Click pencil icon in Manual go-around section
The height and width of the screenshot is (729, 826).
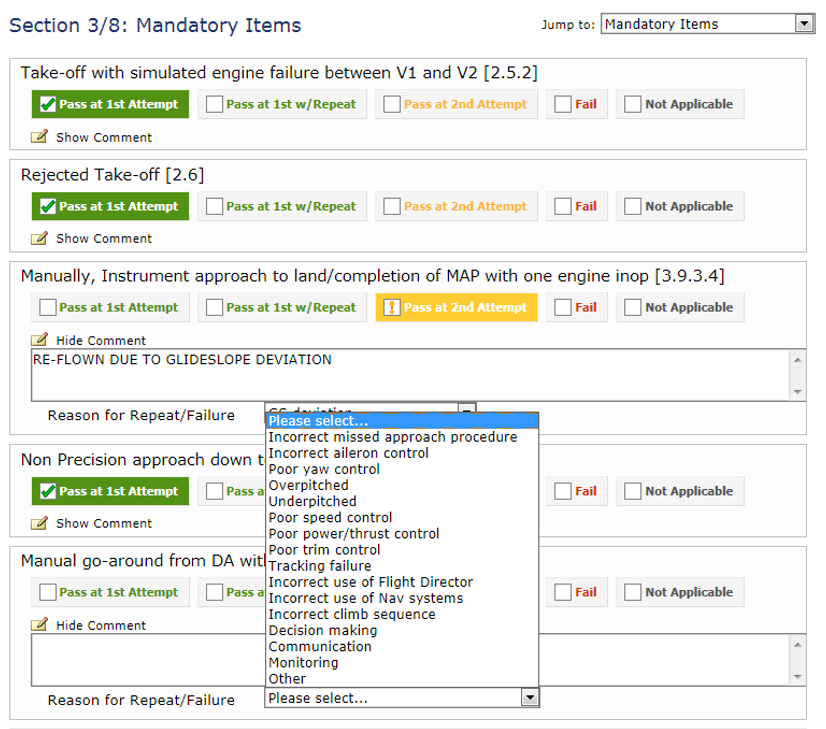(39, 625)
